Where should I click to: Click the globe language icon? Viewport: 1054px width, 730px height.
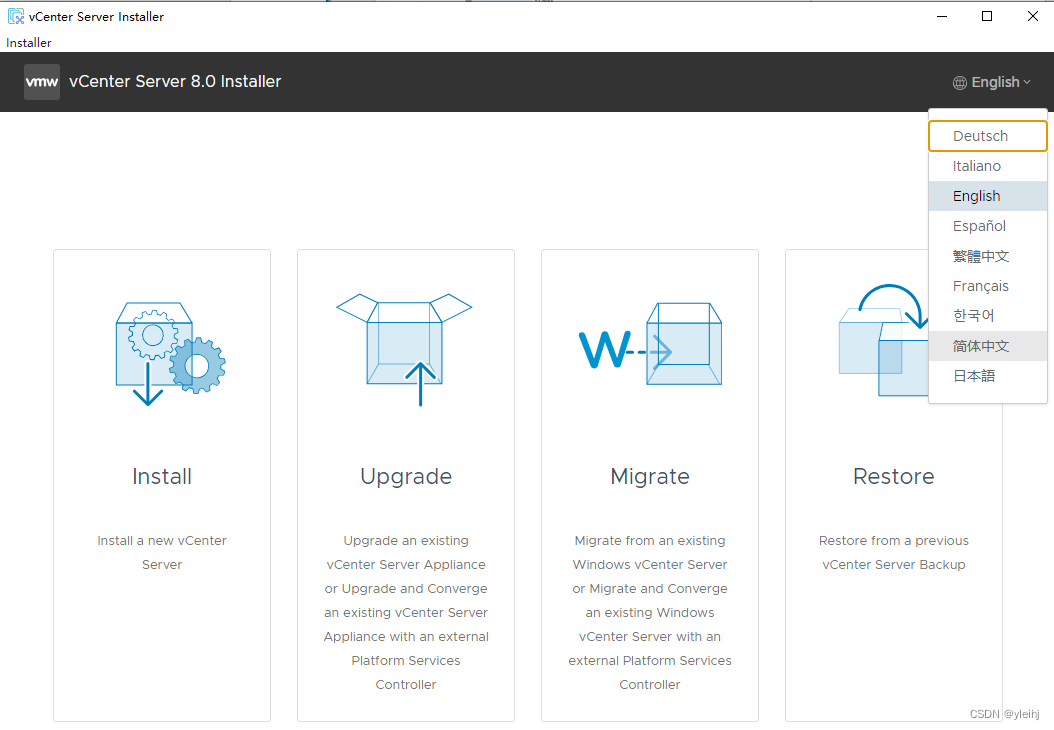[960, 83]
